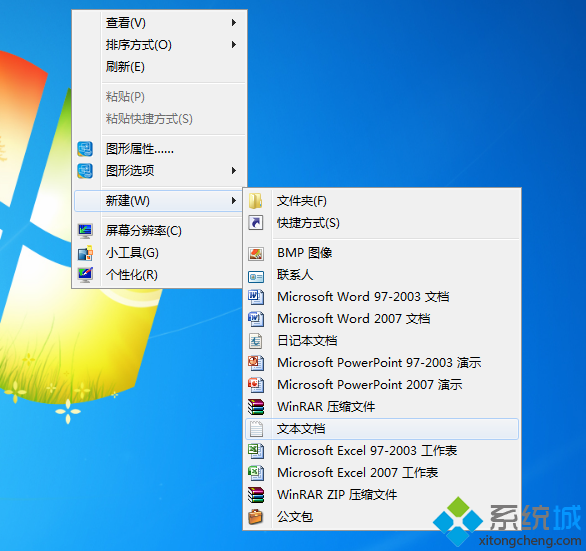The height and width of the screenshot is (551, 586).
Task: Click the BMP image icon
Action: 256,253
